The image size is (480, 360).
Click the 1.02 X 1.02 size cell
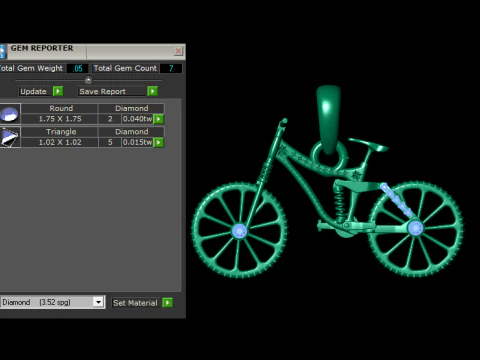(x=60, y=142)
